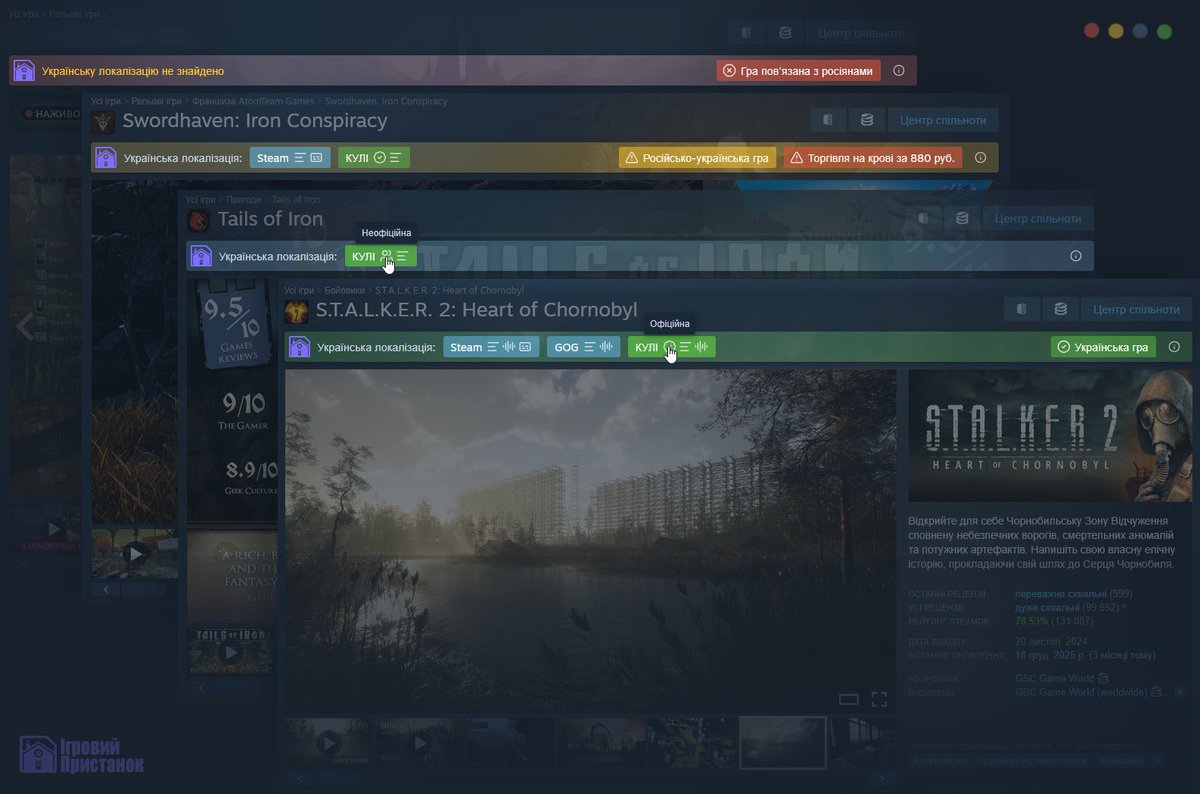Click Торгівля на крові за 880 руб. badge
Viewport: 1200px width, 794px height.
pos(873,158)
